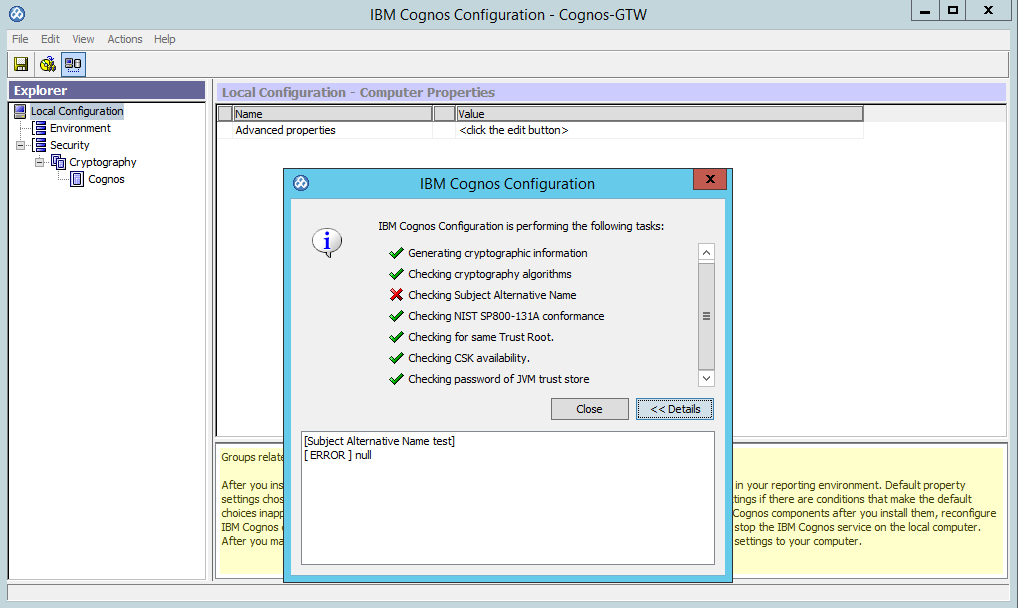This screenshot has height=608, width=1018.
Task: Click the green check beside Checking NIST SP800-131A conformance
Action: click(396, 316)
